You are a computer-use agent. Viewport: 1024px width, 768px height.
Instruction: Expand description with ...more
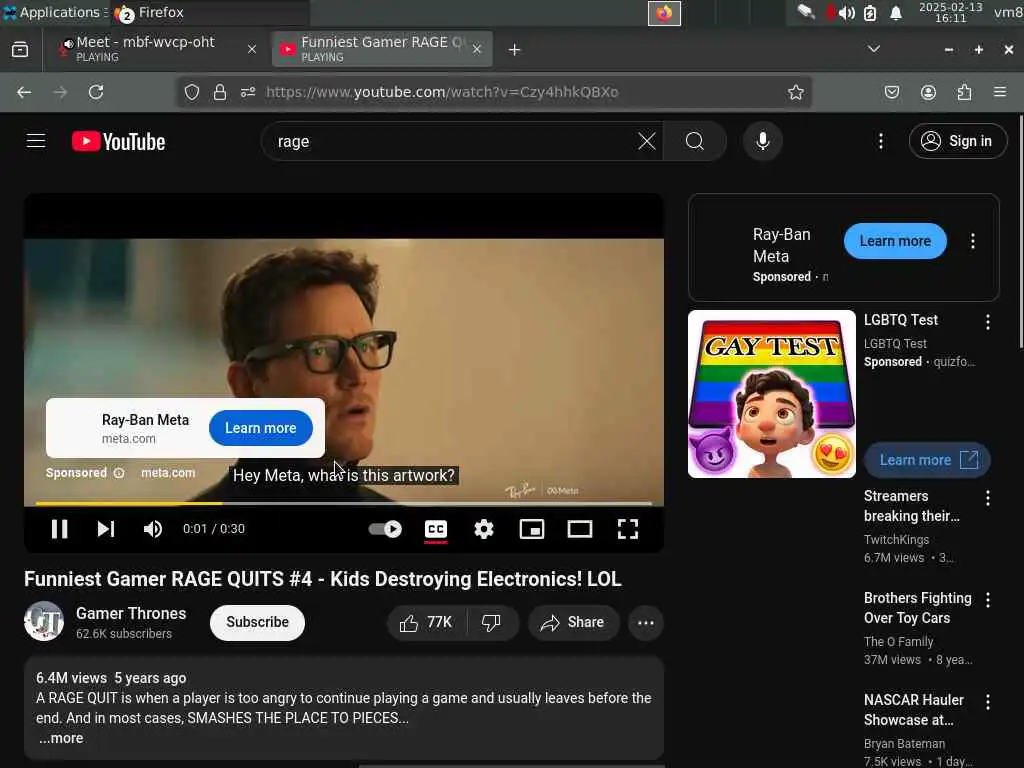coord(61,739)
